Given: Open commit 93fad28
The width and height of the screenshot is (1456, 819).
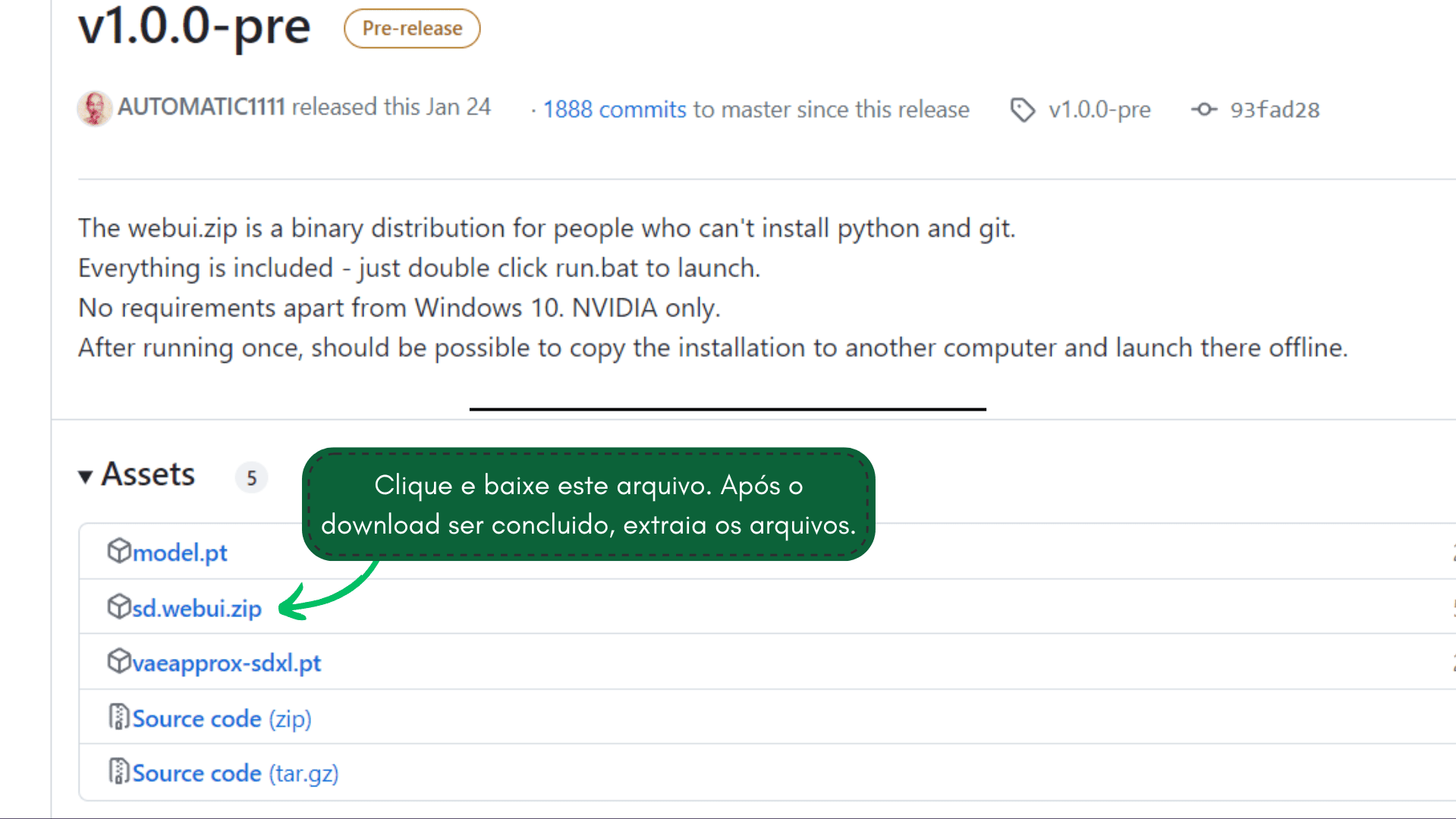Looking at the screenshot, I should [1275, 110].
